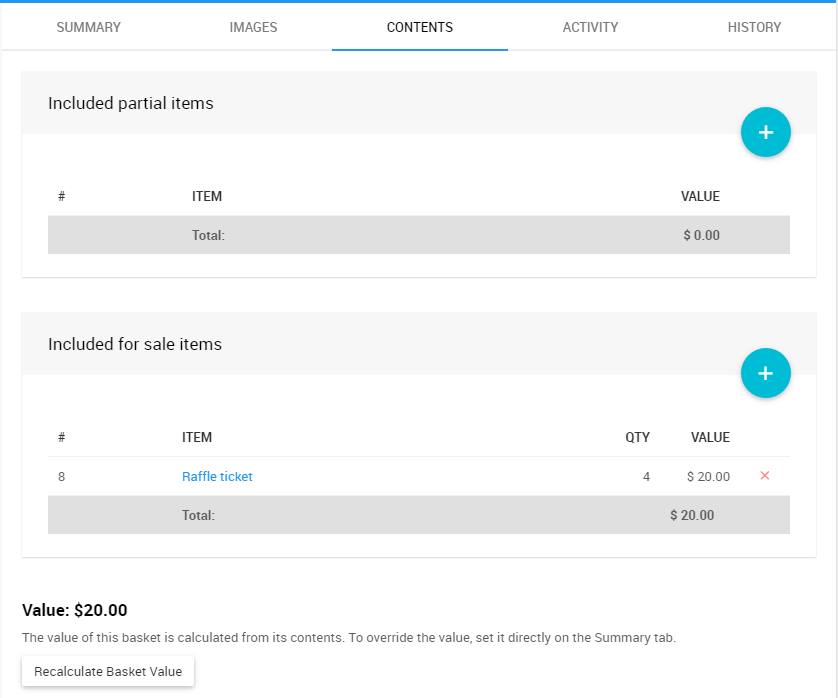This screenshot has width=838, height=698.
Task: Click the QTY column header
Action: pos(637,437)
